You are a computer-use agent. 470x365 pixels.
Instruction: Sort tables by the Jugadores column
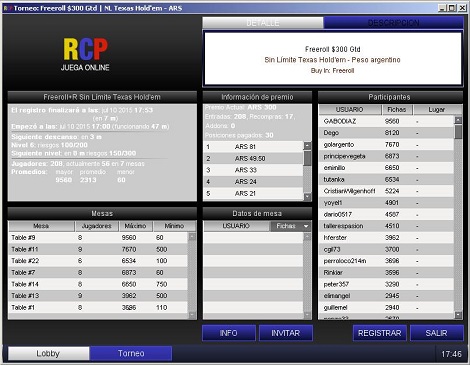[97, 226]
